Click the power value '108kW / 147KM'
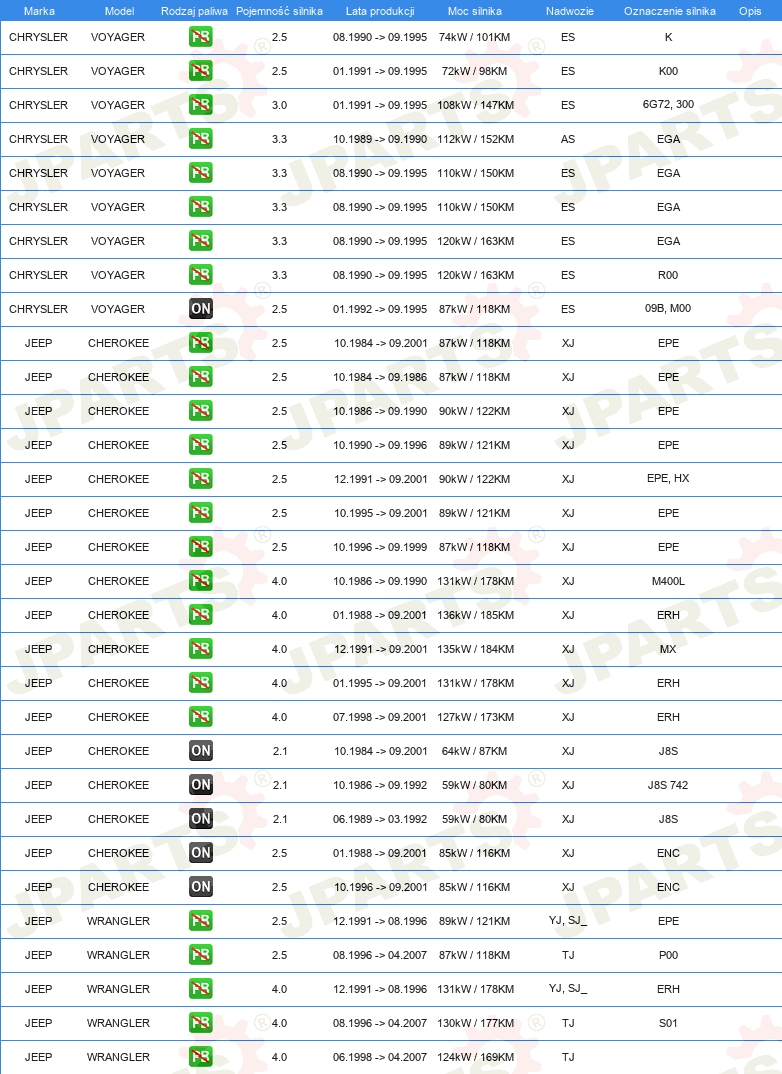The width and height of the screenshot is (782, 1074). tap(475, 105)
